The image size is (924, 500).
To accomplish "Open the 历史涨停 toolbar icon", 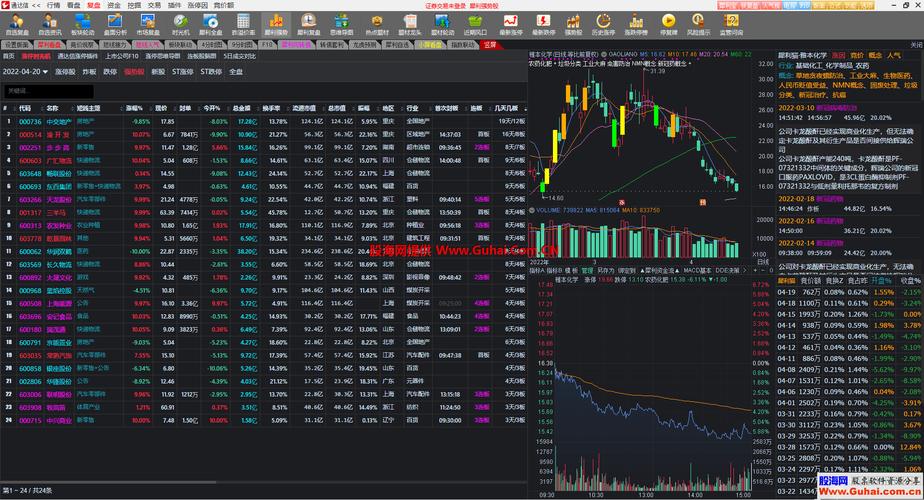I will pyautogui.click(x=603, y=25).
